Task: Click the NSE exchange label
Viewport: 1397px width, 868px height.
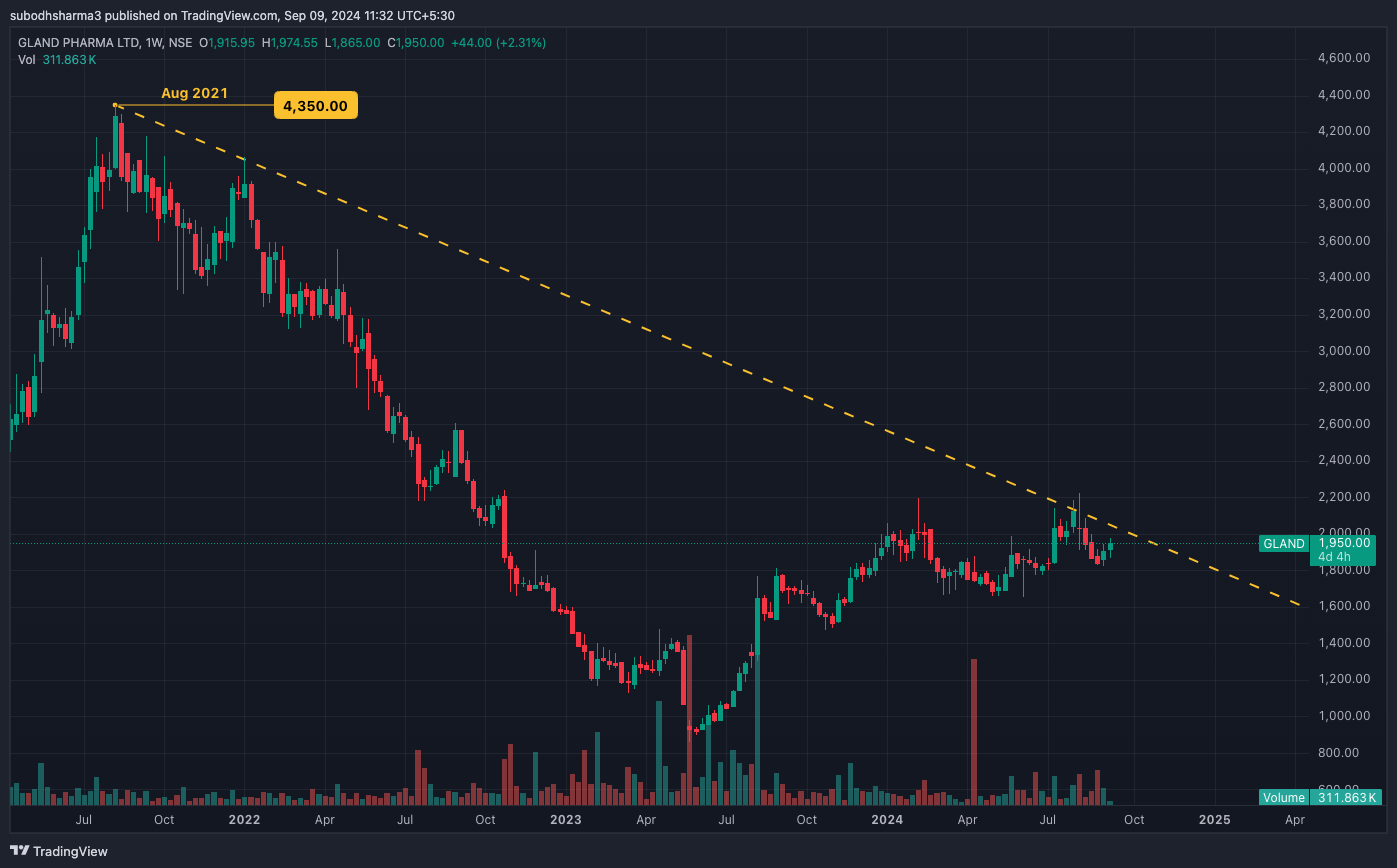Action: (183, 43)
